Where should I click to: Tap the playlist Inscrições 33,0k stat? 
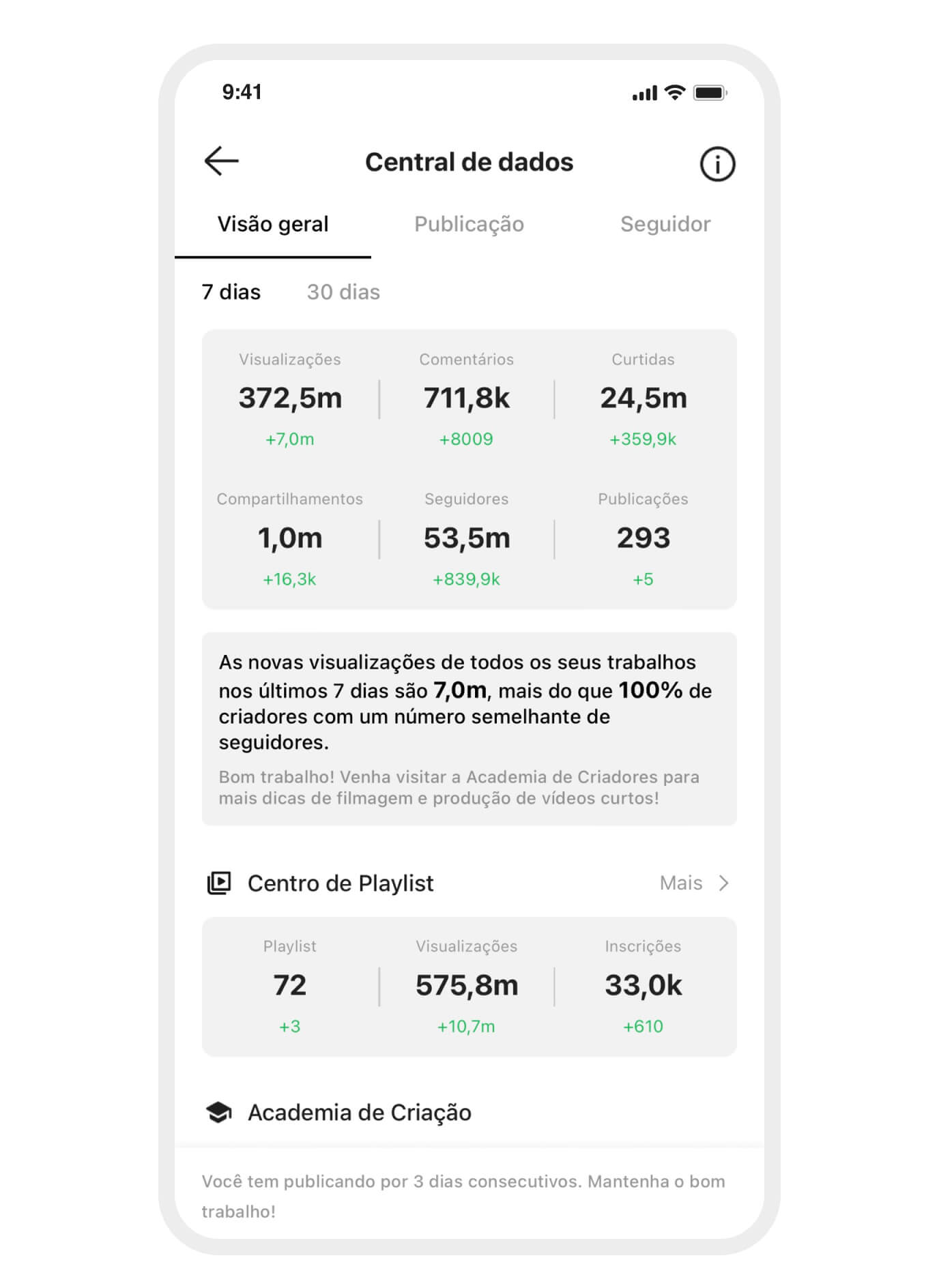(643, 986)
